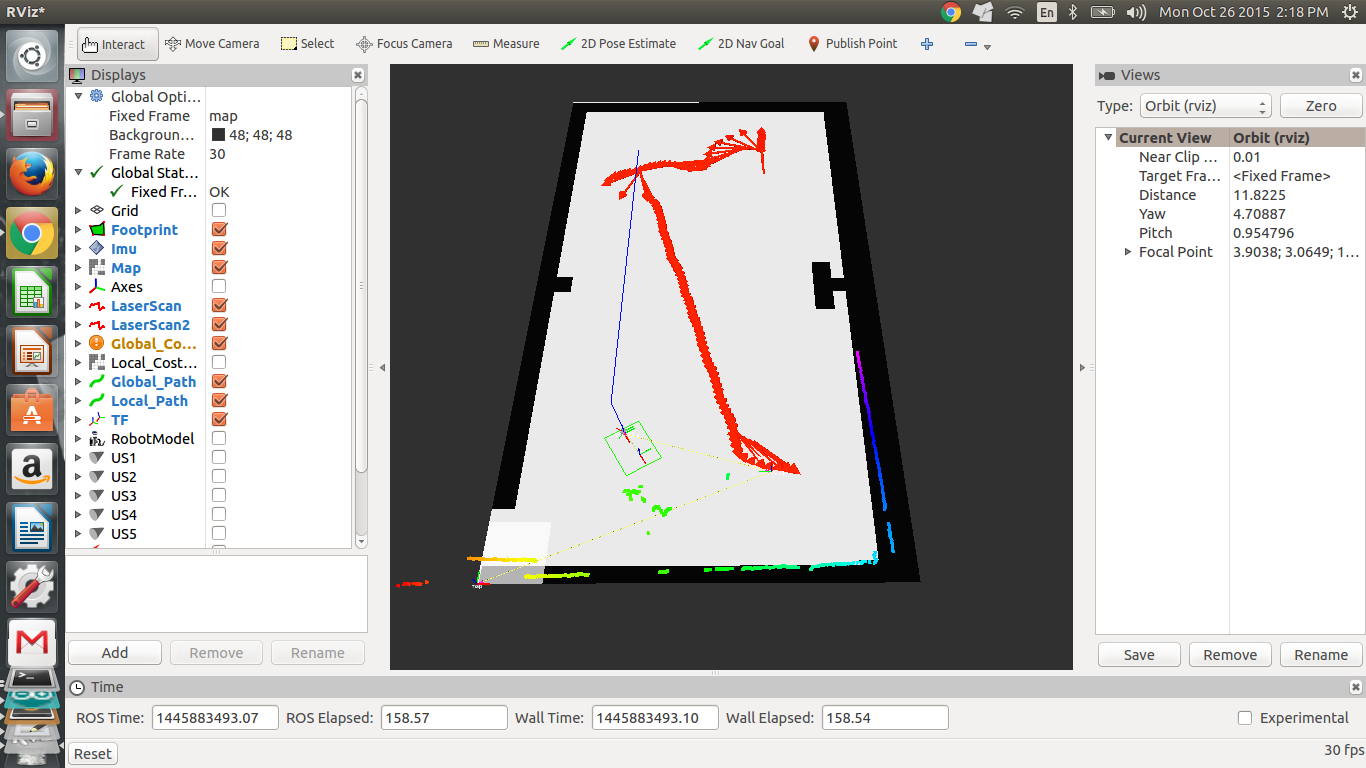This screenshot has height=768, width=1366.
Task: Close the Displays panel
Action: [x=358, y=75]
